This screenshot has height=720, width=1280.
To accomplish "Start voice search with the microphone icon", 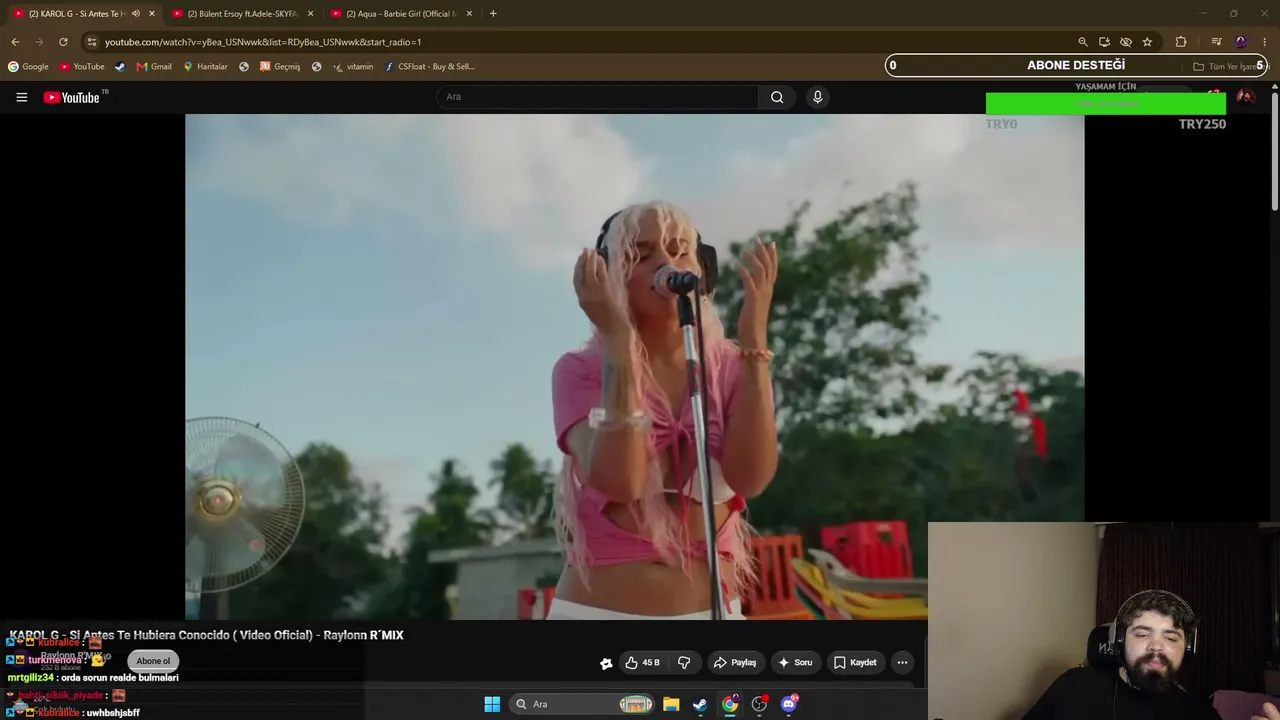I will [817, 97].
